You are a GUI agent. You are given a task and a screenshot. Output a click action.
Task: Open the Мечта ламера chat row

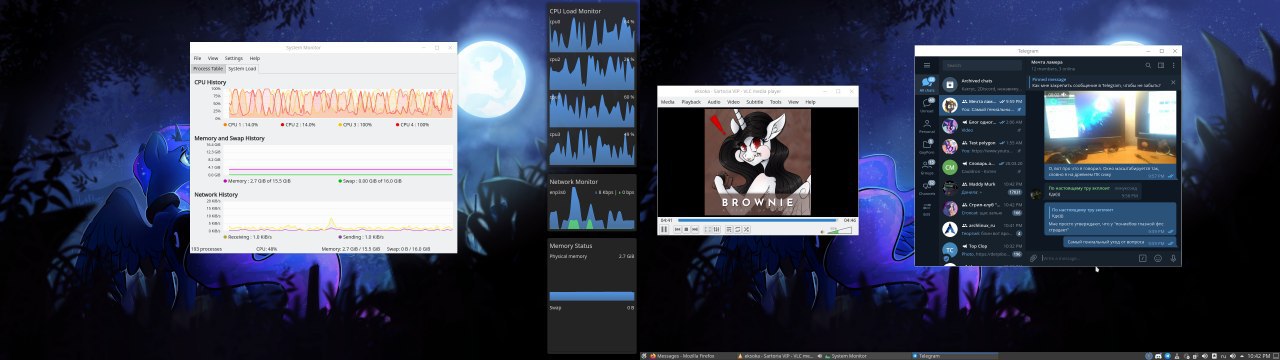point(983,105)
